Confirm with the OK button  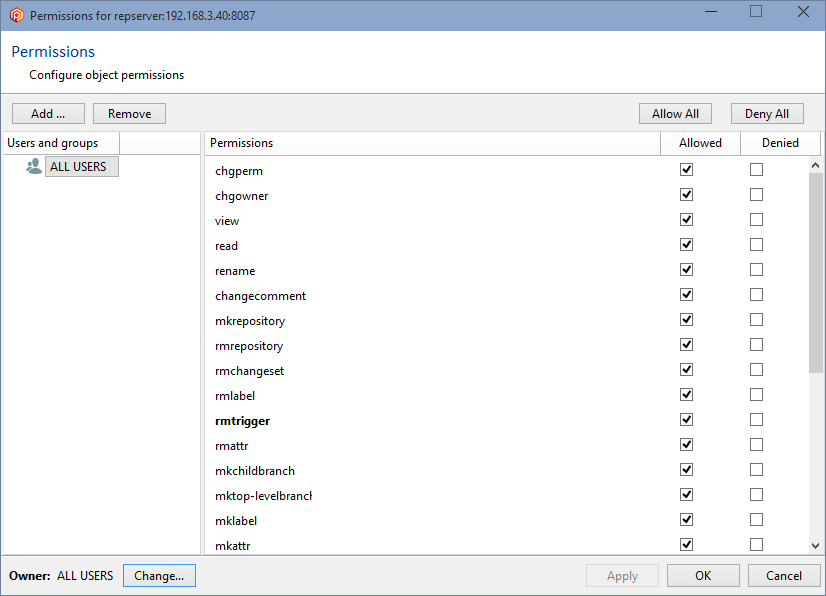(x=703, y=575)
